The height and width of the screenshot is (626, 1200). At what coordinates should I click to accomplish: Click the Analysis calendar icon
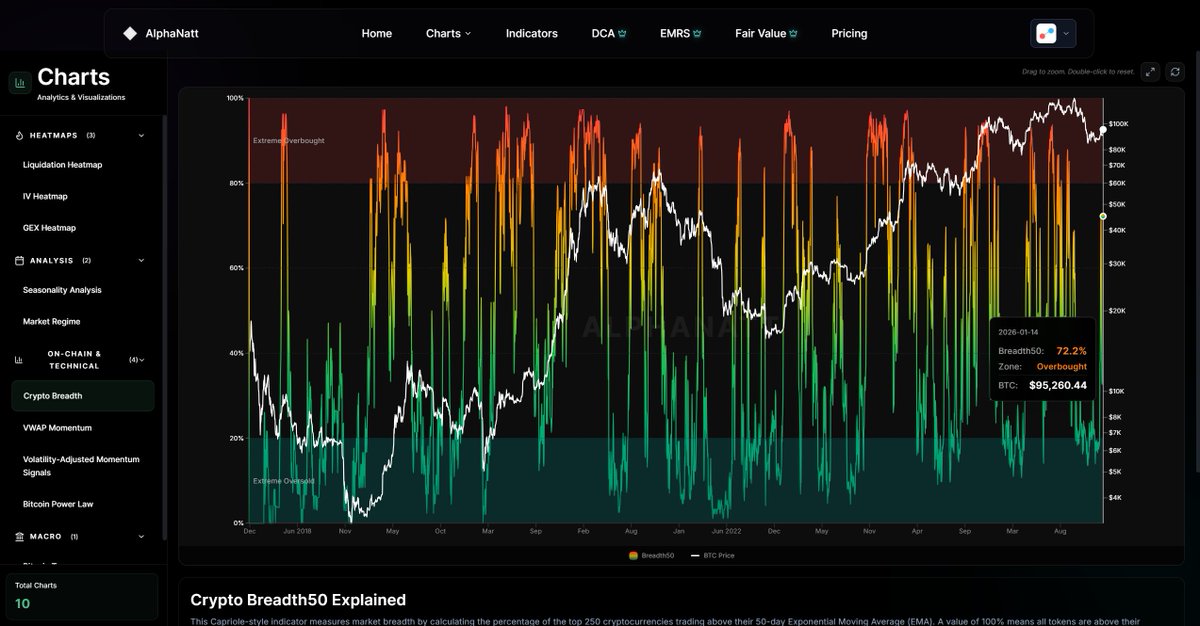click(x=20, y=260)
